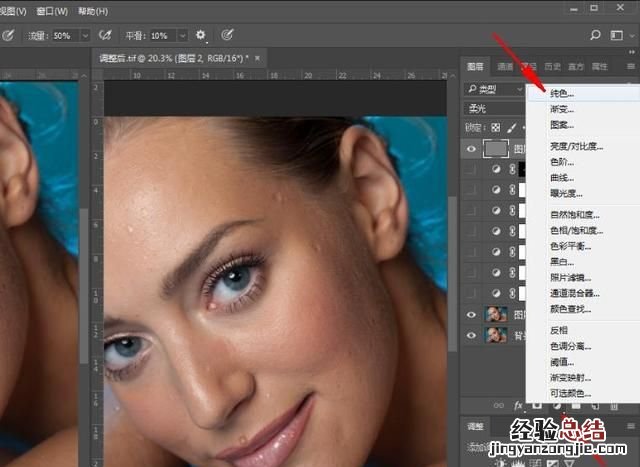This screenshot has height=467, width=640.
Task: Click the lock transparent pixels icon
Action: pyautogui.click(x=496, y=128)
